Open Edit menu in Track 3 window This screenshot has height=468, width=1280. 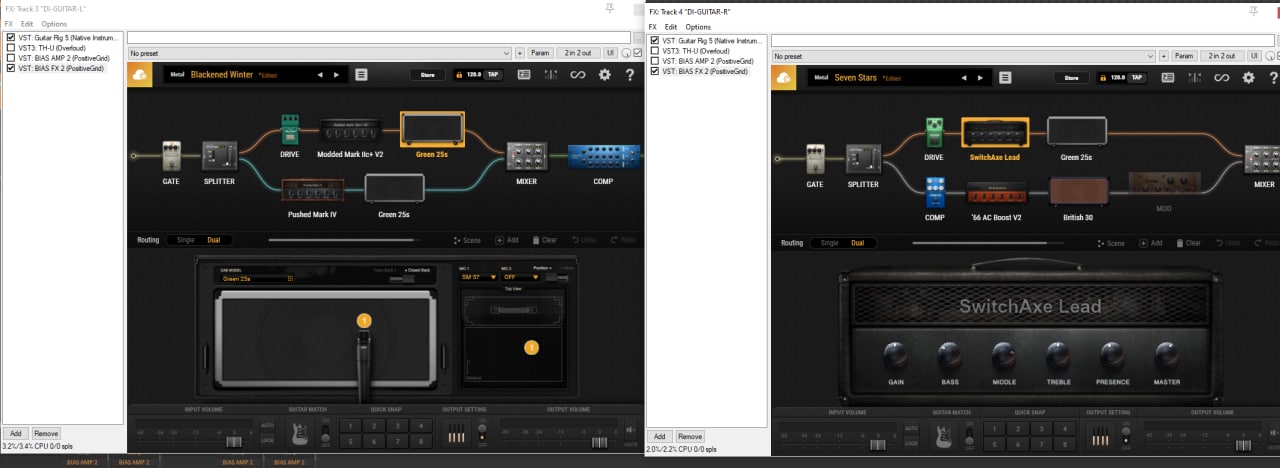coord(27,23)
